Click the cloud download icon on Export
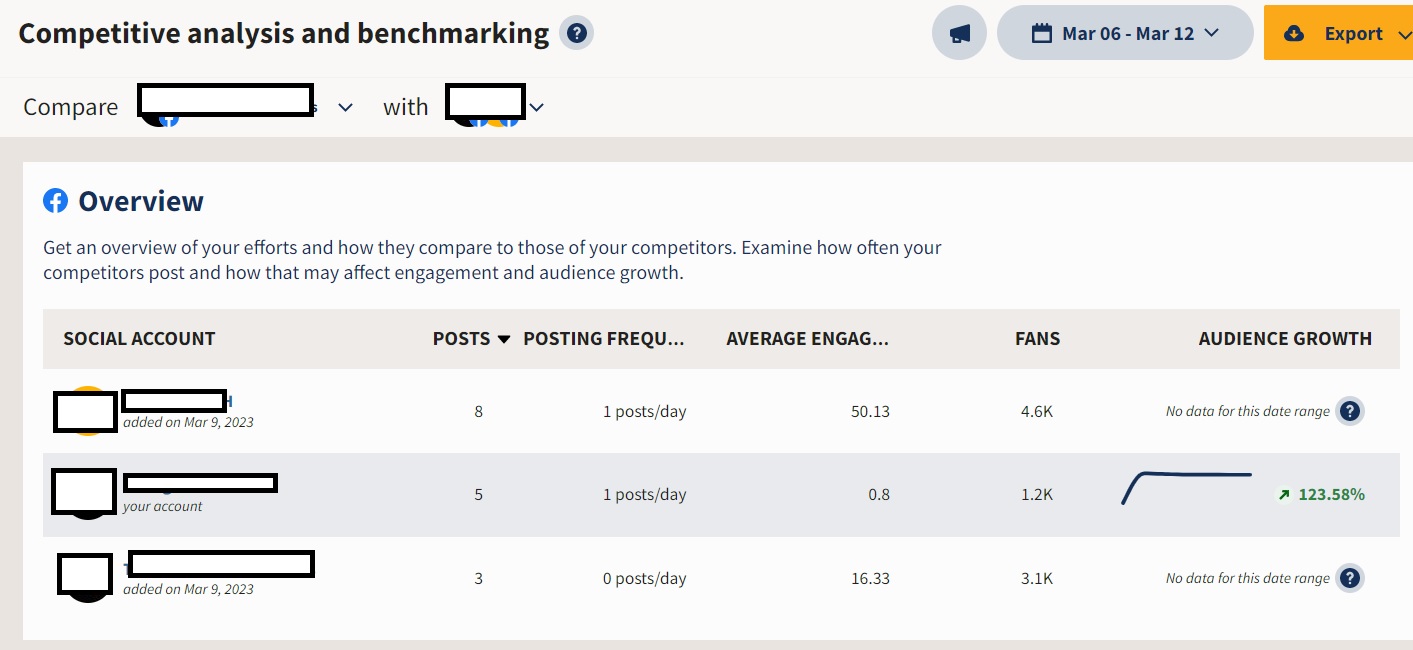The image size is (1413, 650). coord(1294,33)
